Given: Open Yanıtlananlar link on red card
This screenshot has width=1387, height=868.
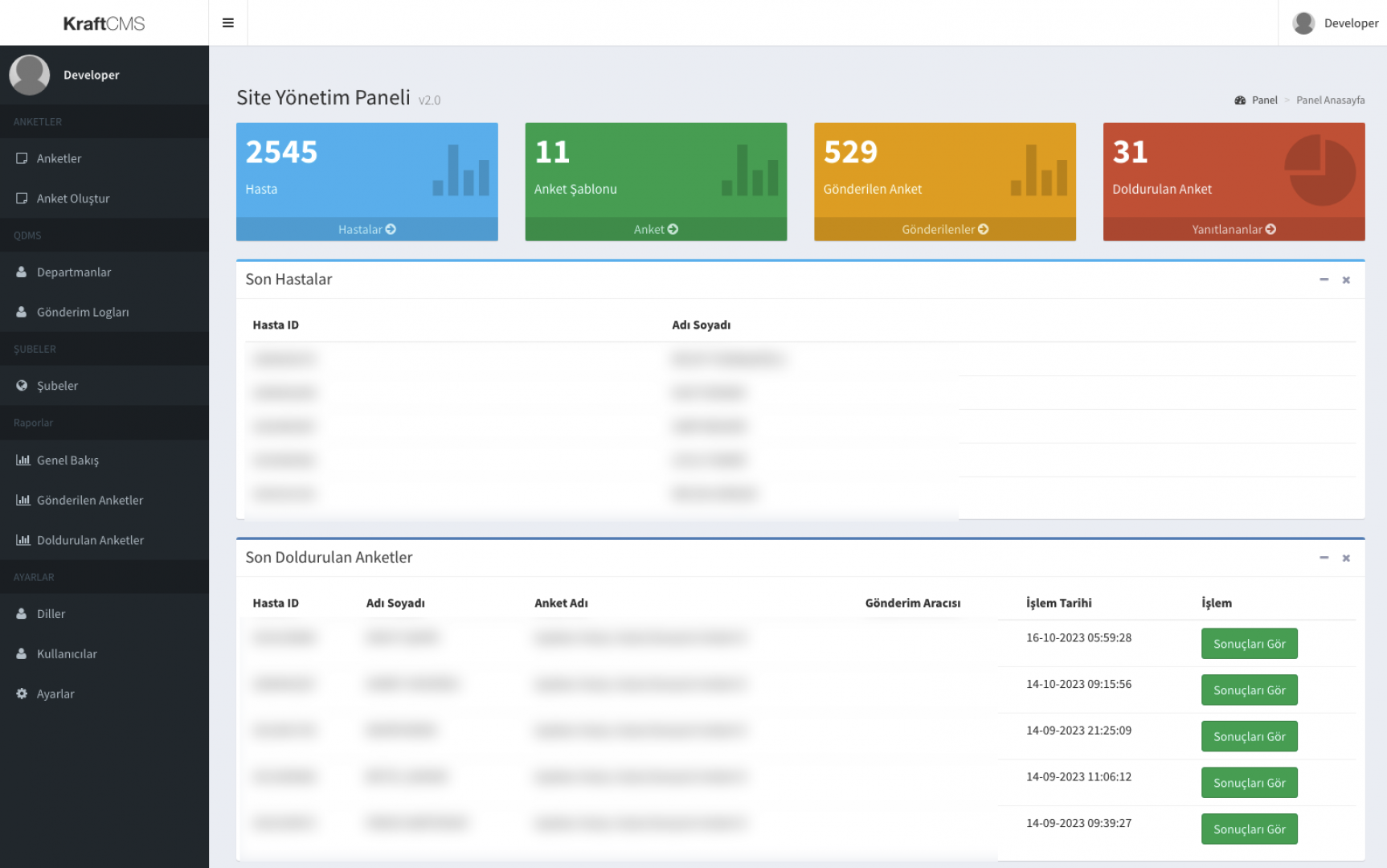Looking at the screenshot, I should [x=1234, y=229].
